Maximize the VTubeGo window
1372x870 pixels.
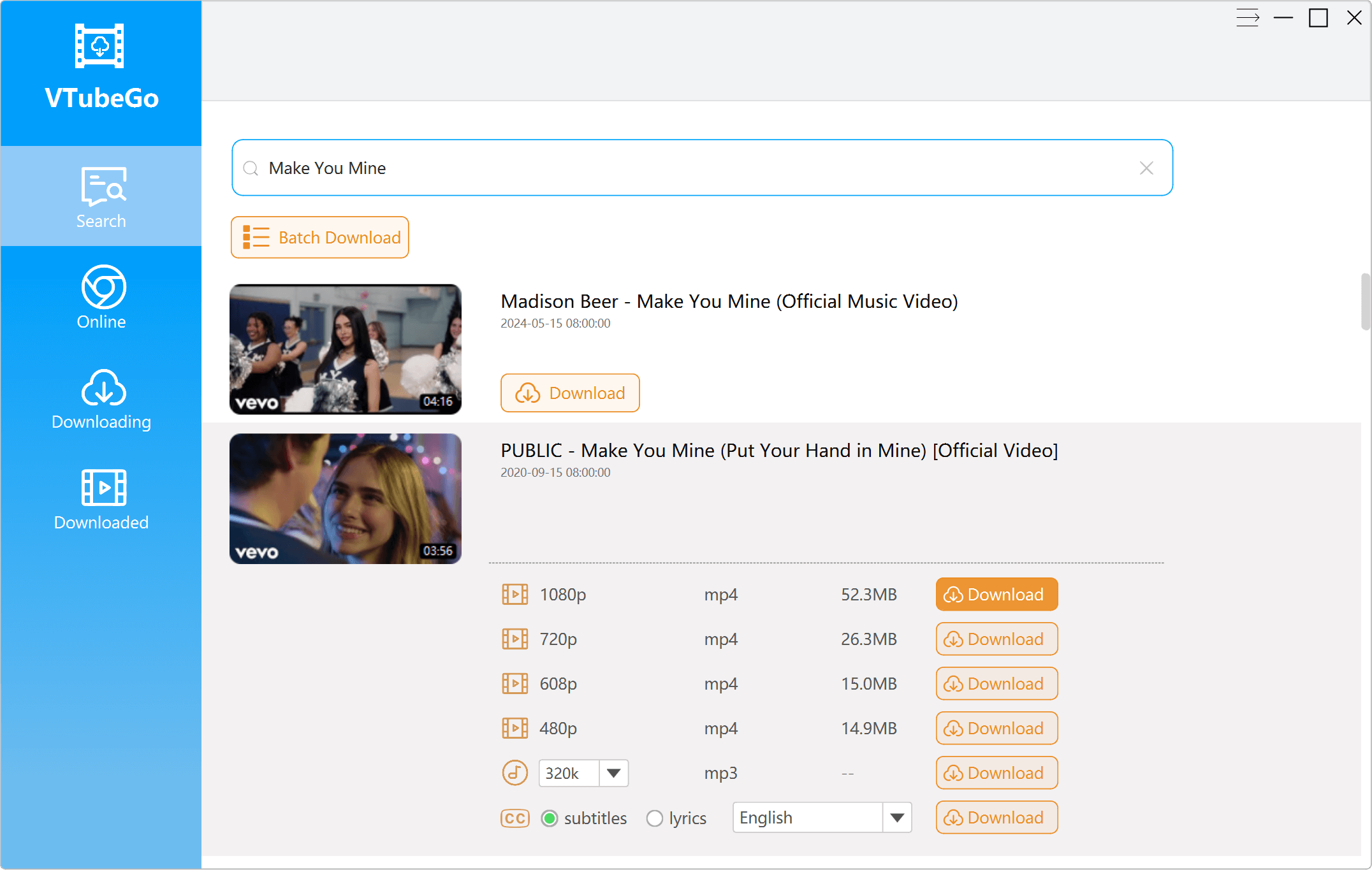coord(1318,18)
